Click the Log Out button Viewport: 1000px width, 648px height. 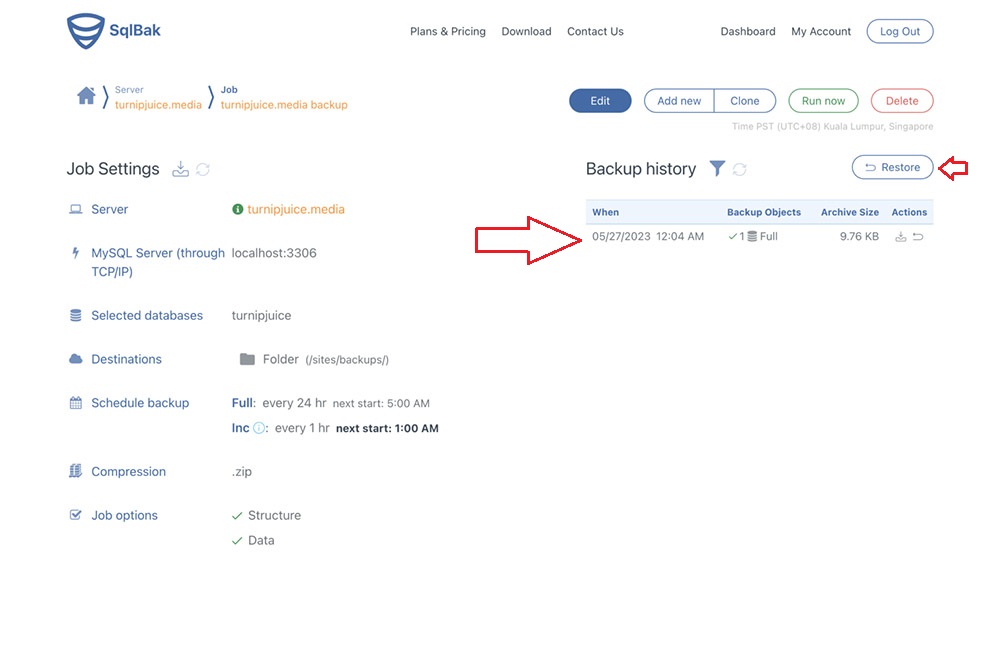(900, 31)
